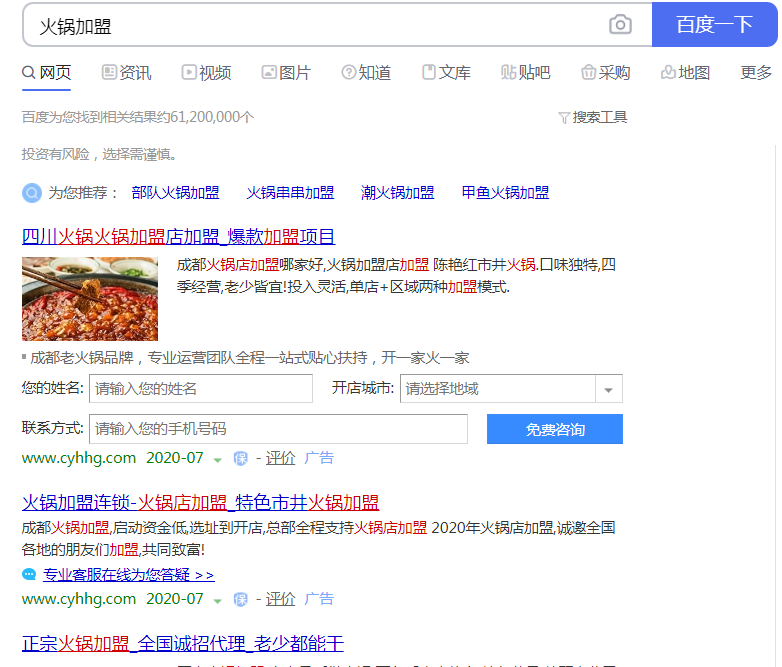Switch to the 知道 tab
The image size is (782, 667).
[x=366, y=73]
